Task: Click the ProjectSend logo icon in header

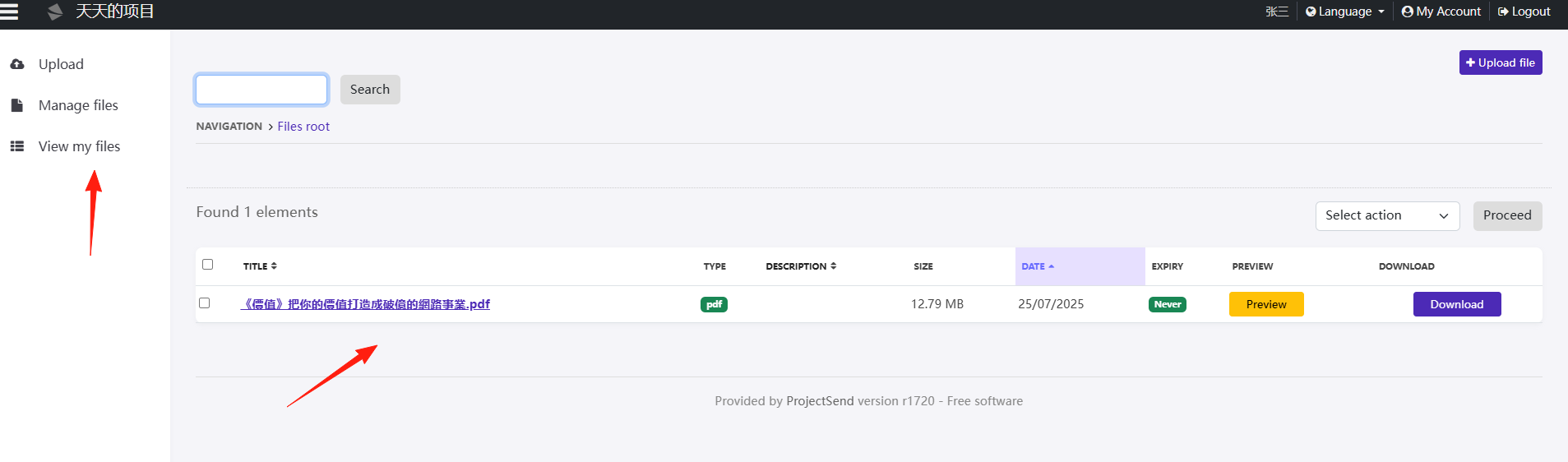Action: [55, 12]
